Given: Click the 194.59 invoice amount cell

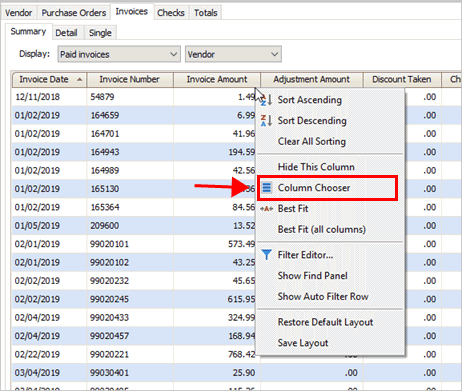Looking at the screenshot, I should click(x=215, y=152).
